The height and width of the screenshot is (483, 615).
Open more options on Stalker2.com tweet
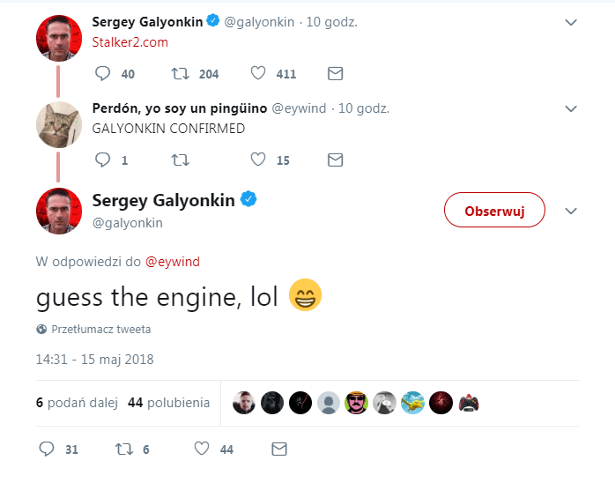coord(571,21)
